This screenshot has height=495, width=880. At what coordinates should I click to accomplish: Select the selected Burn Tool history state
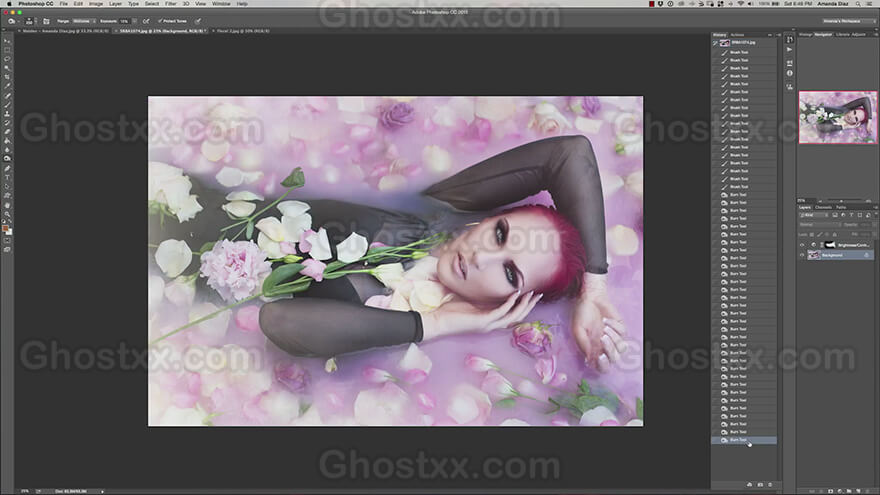(744, 440)
